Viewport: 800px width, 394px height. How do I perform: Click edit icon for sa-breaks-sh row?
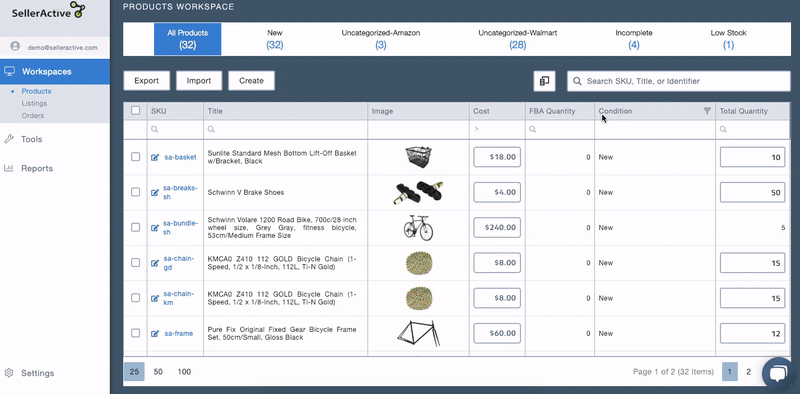pos(155,192)
